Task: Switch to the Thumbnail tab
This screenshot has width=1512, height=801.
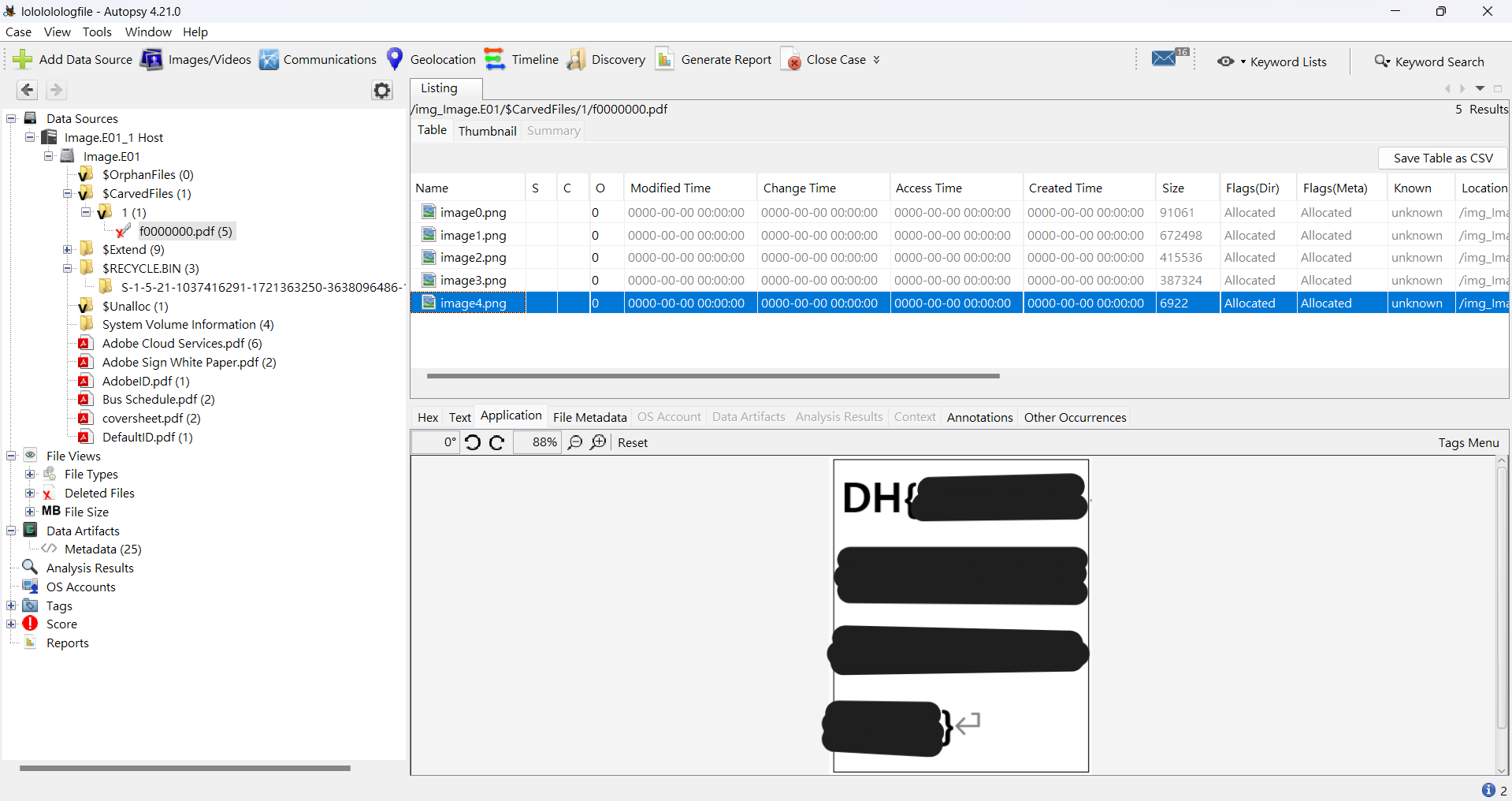Action: 488,131
